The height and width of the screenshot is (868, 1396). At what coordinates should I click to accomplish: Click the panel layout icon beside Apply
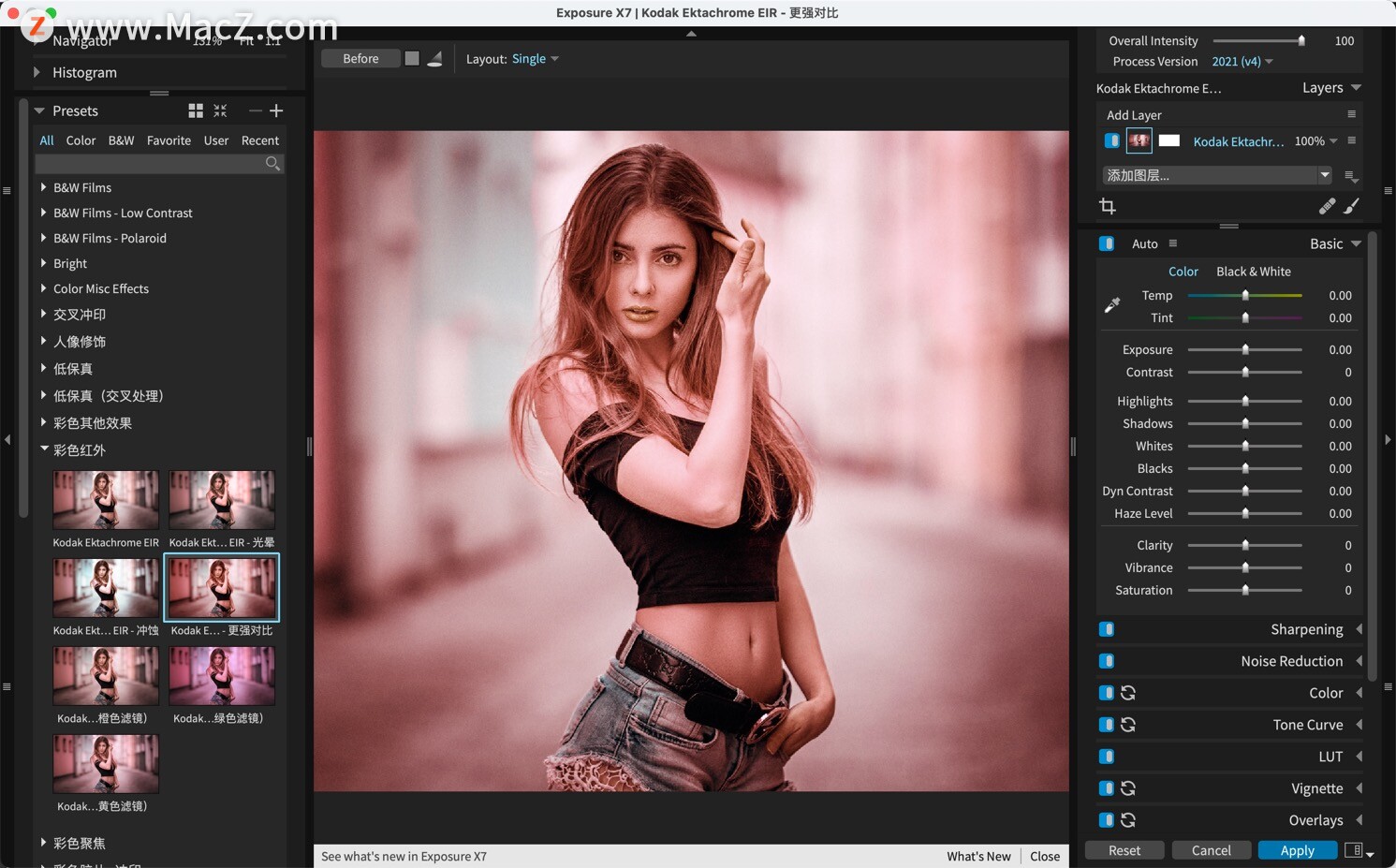pyautogui.click(x=1353, y=850)
